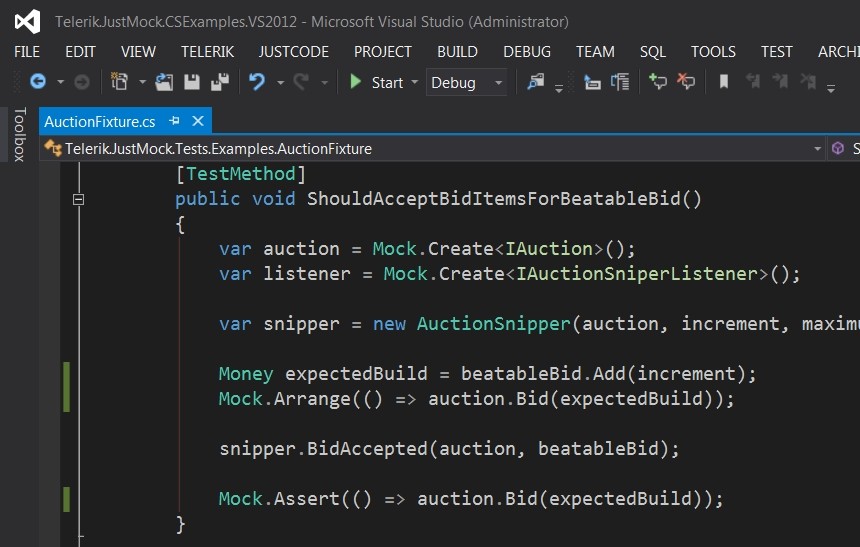Click the greyed Navigate Forward icon

[82, 82]
